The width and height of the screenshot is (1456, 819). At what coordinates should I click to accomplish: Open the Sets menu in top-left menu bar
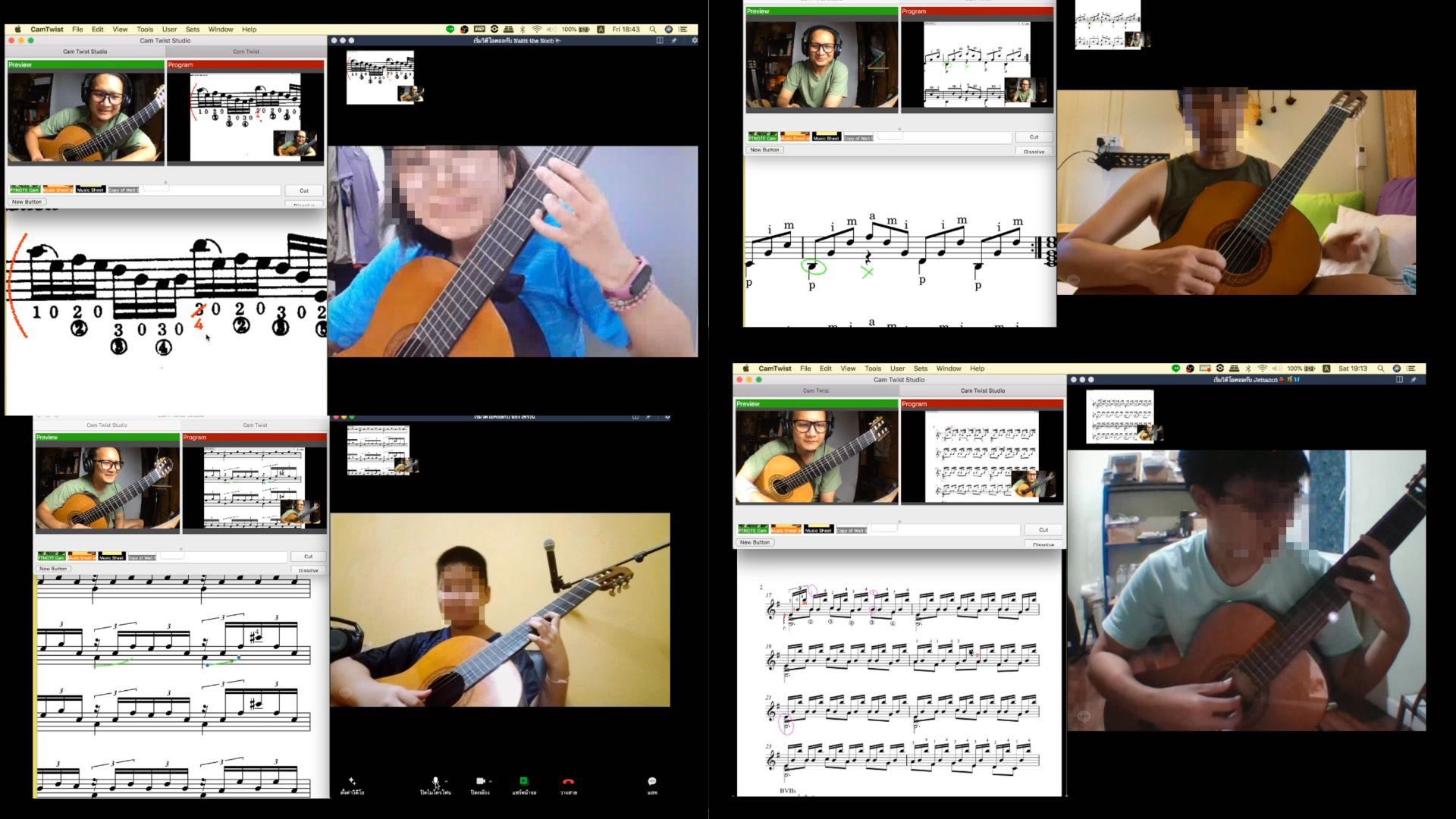(x=193, y=30)
